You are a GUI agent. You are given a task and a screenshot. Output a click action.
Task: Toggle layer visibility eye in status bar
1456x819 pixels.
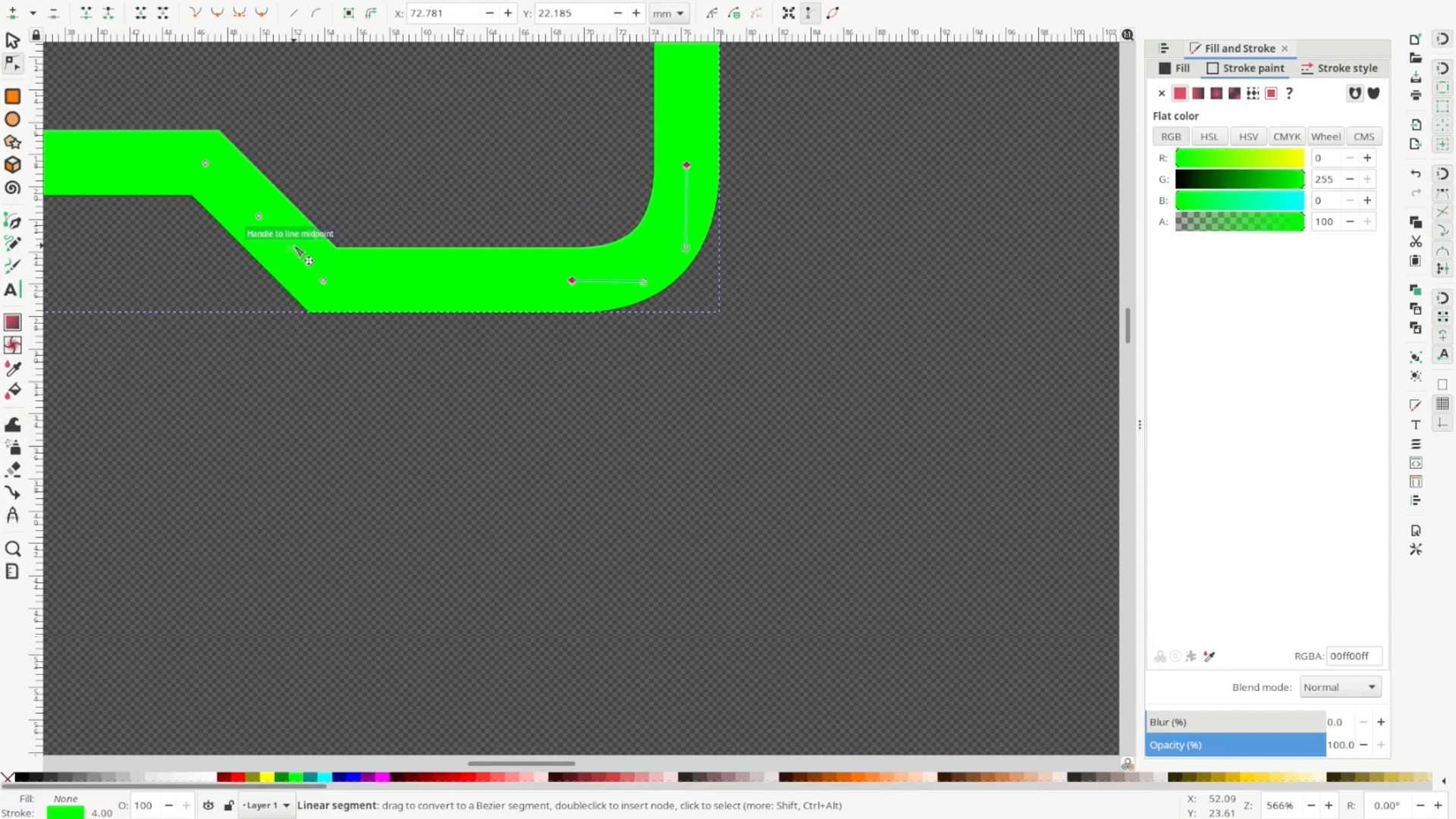[x=209, y=805]
